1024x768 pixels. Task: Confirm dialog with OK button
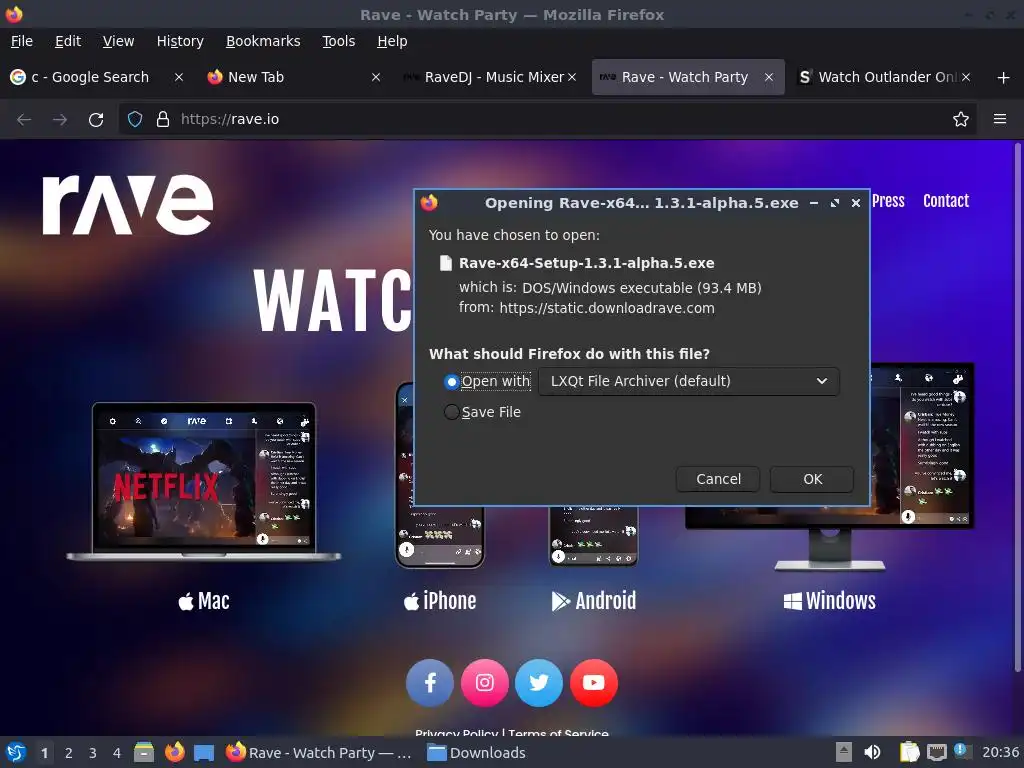(812, 479)
